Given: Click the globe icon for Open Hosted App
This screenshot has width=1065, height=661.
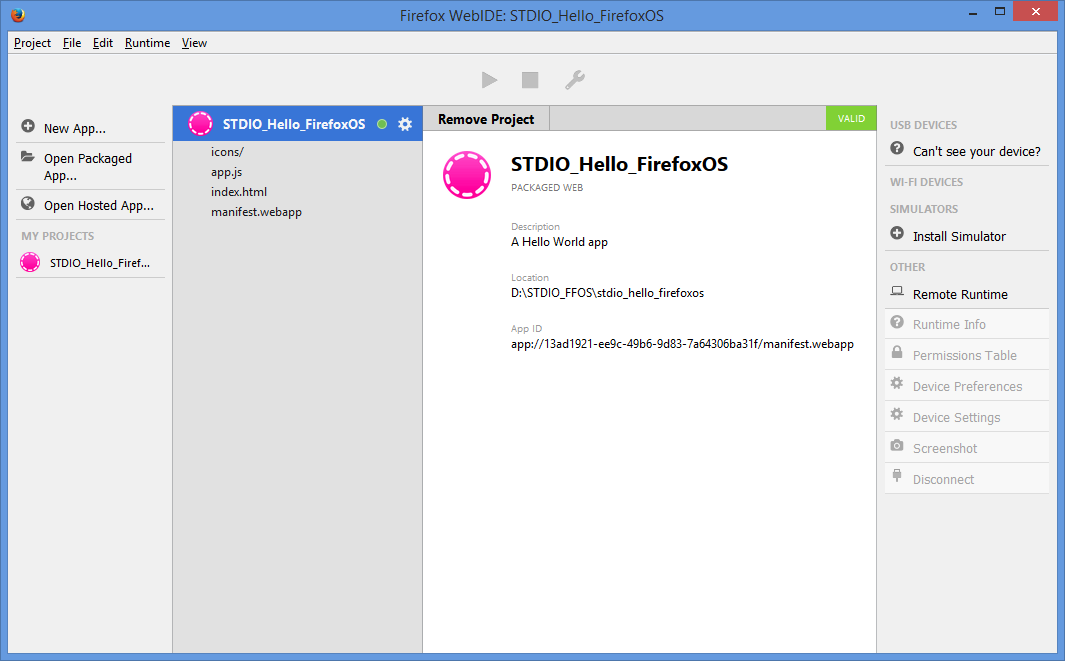Looking at the screenshot, I should point(28,203).
